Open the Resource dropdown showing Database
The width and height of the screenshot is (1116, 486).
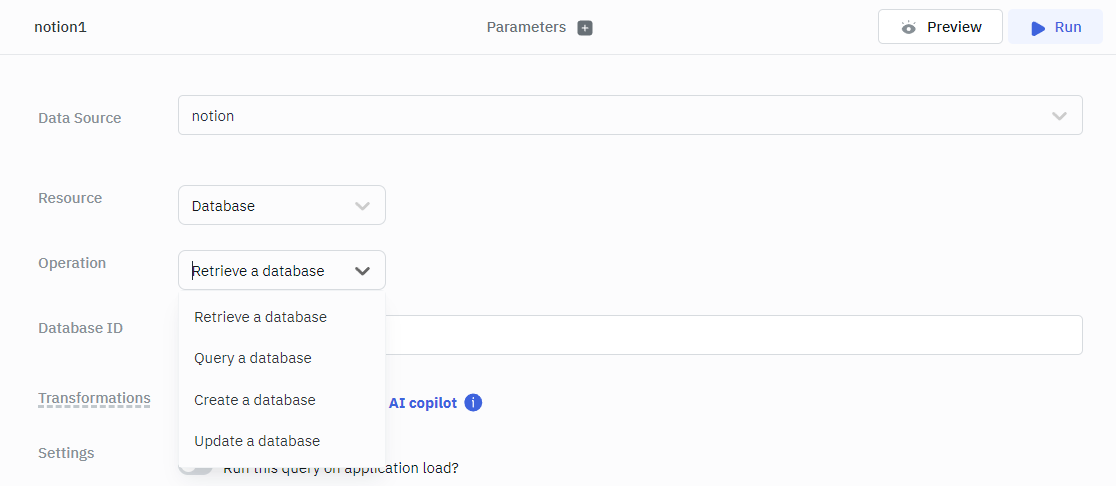[x=270, y=206]
